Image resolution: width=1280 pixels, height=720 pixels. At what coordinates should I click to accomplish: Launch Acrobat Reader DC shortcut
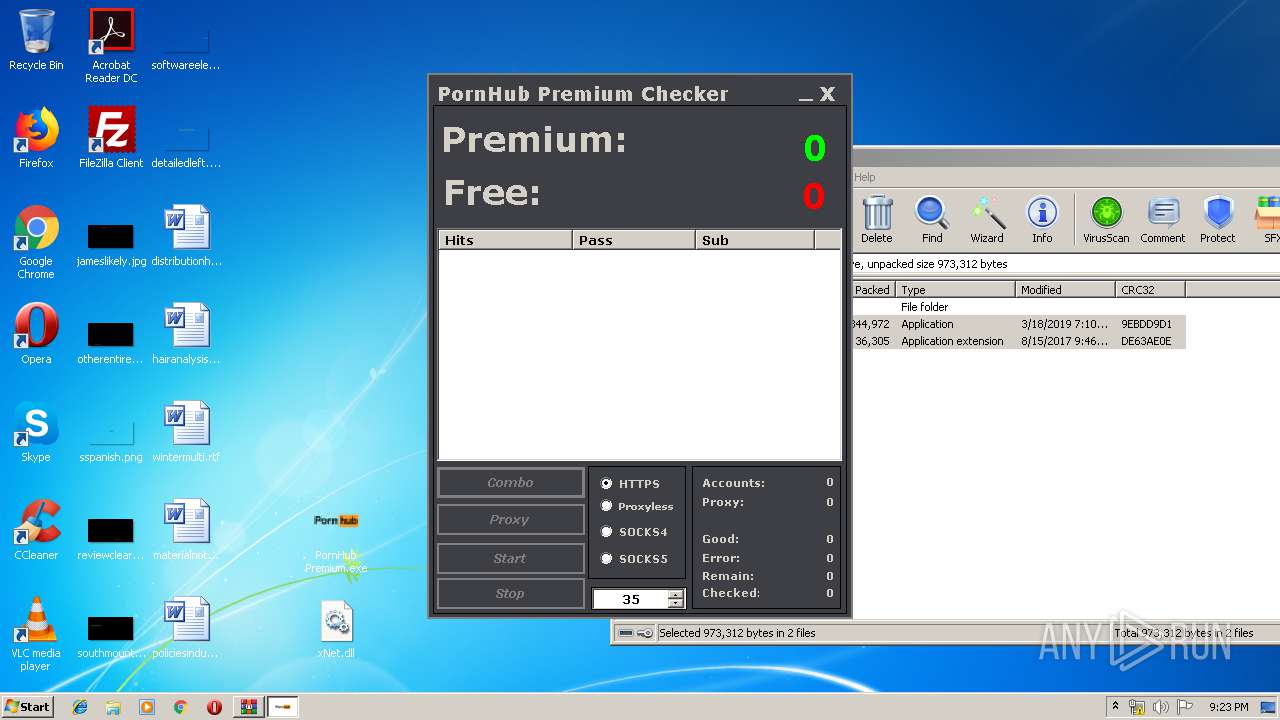pos(111,46)
